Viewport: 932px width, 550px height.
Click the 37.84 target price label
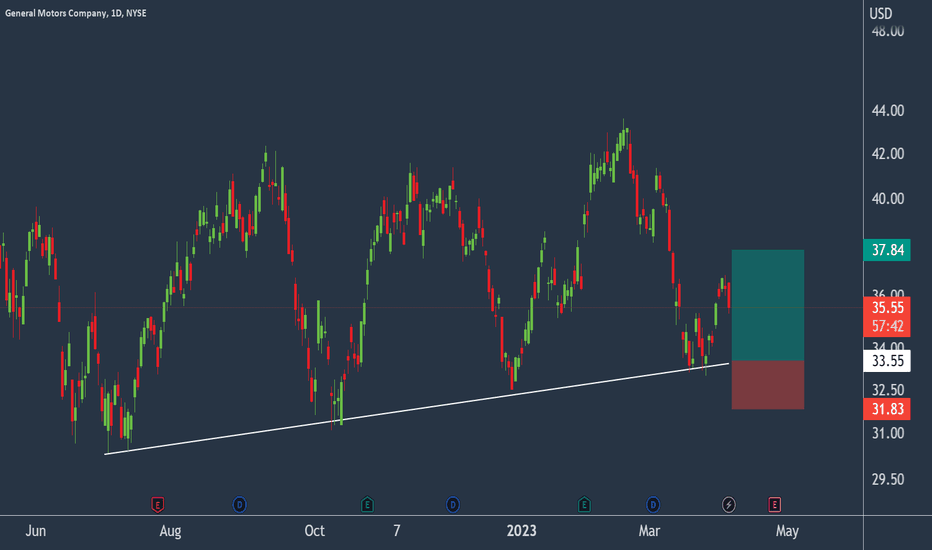pos(887,250)
